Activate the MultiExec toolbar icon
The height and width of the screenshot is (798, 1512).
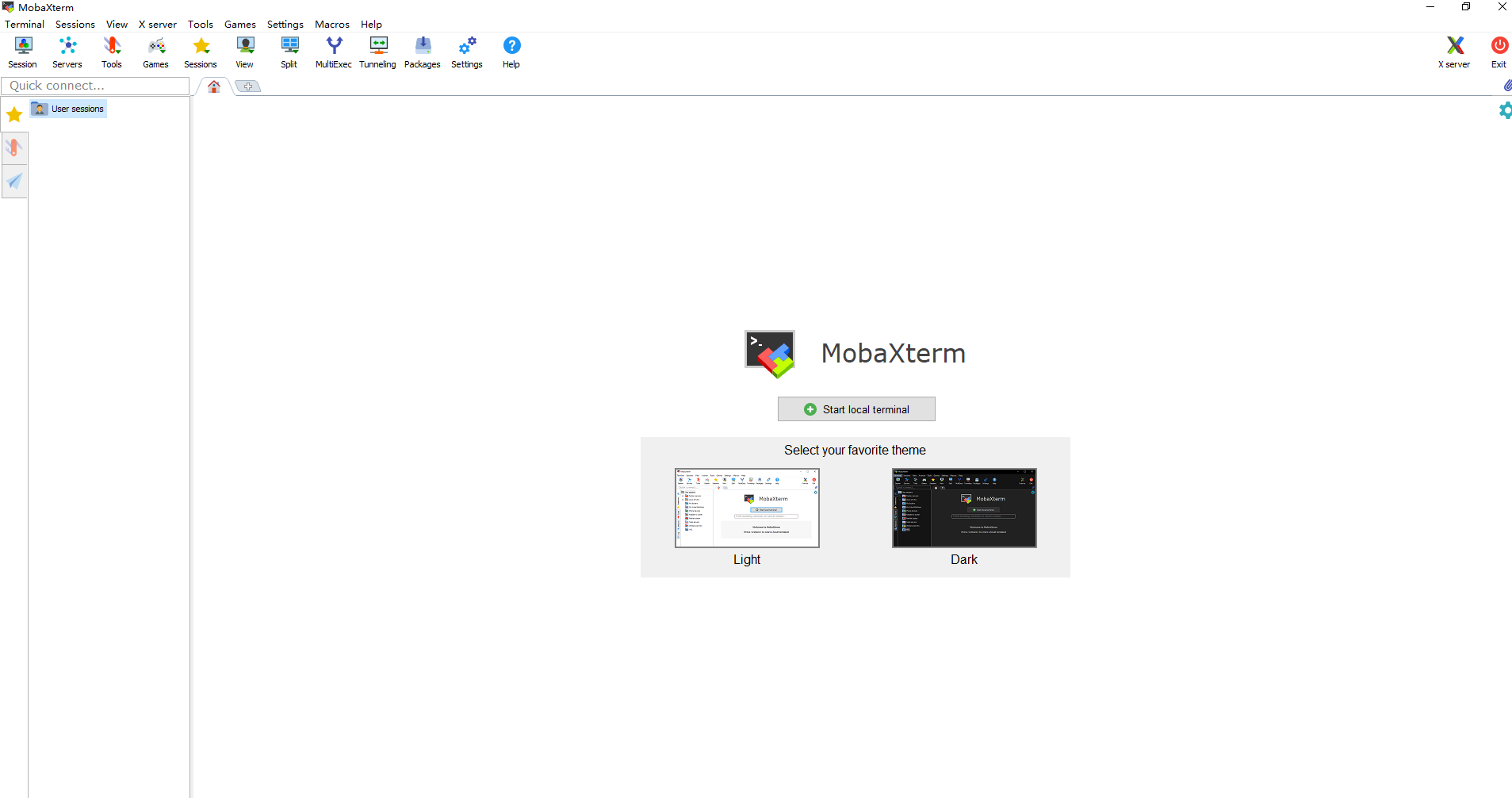click(x=334, y=52)
